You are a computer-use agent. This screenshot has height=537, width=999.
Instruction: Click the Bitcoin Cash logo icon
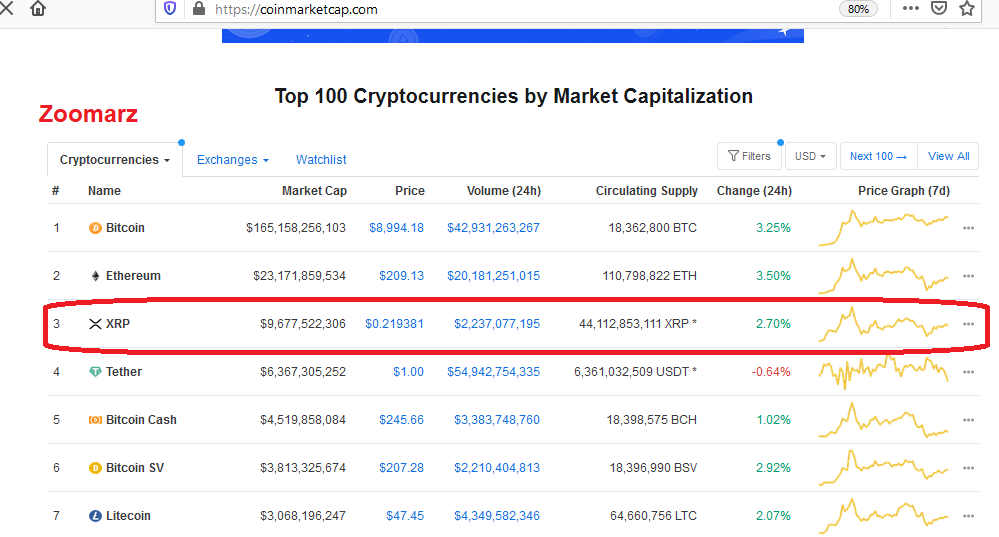[x=95, y=420]
